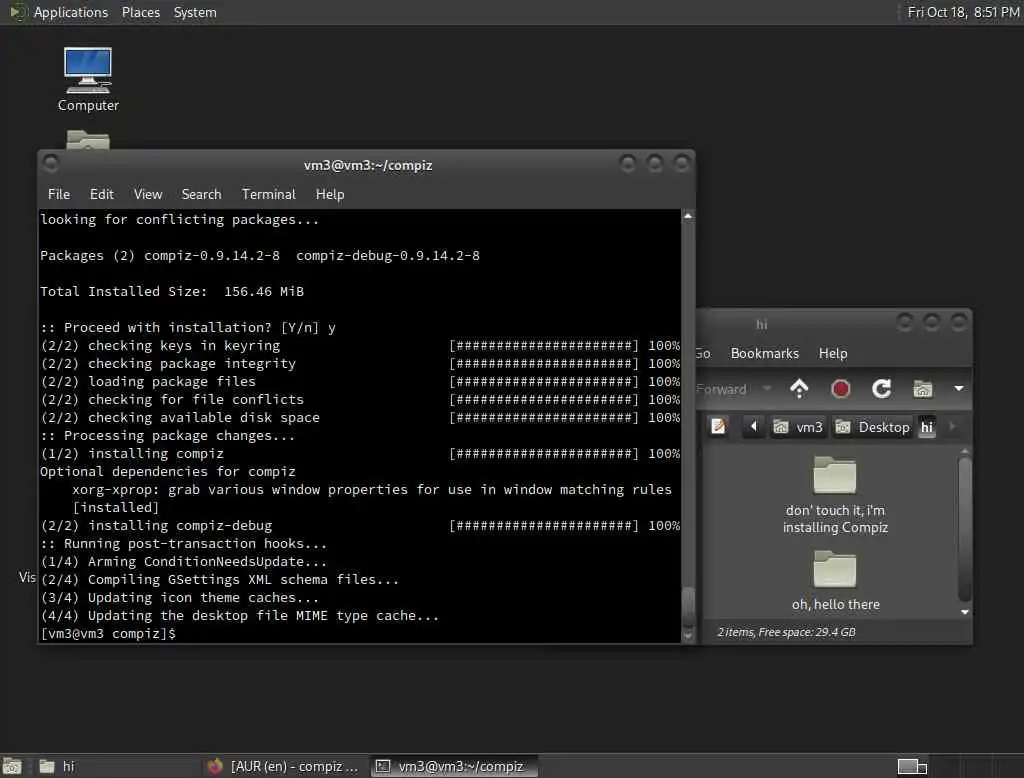This screenshot has height=778, width=1024.
Task: Click the terminal window menu button at title-bar left
Action: [51, 164]
